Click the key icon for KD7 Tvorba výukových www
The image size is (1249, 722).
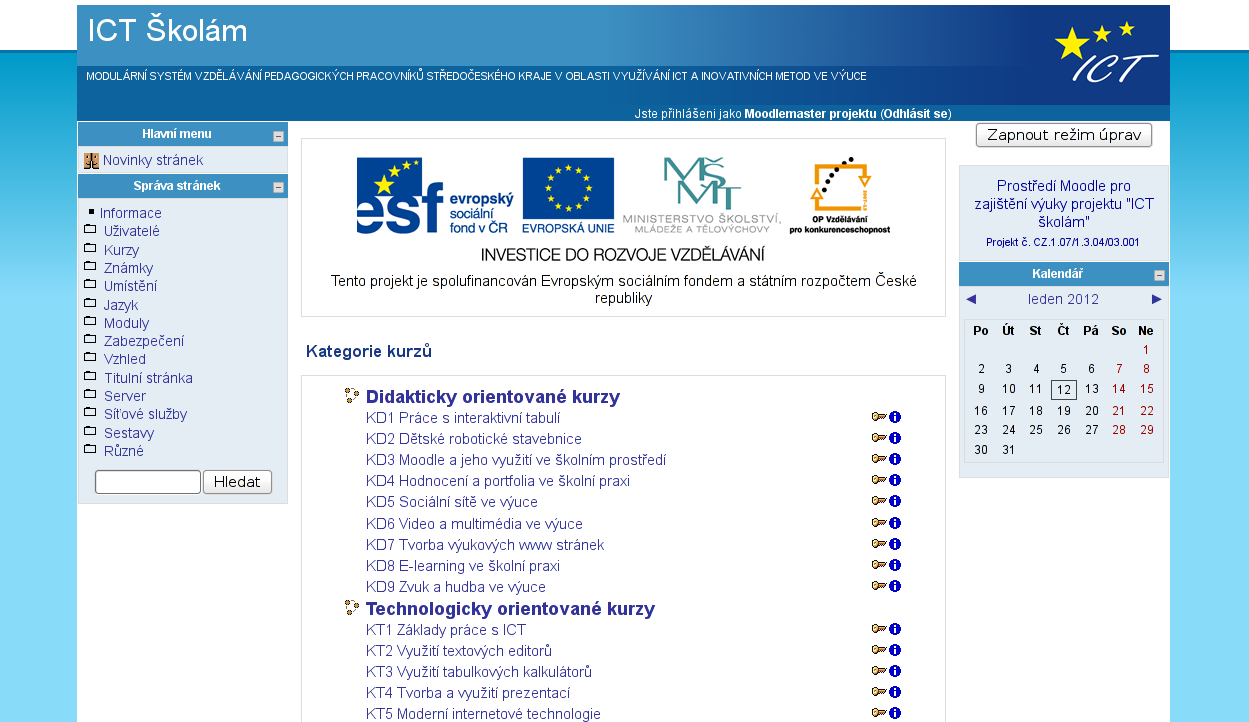879,544
